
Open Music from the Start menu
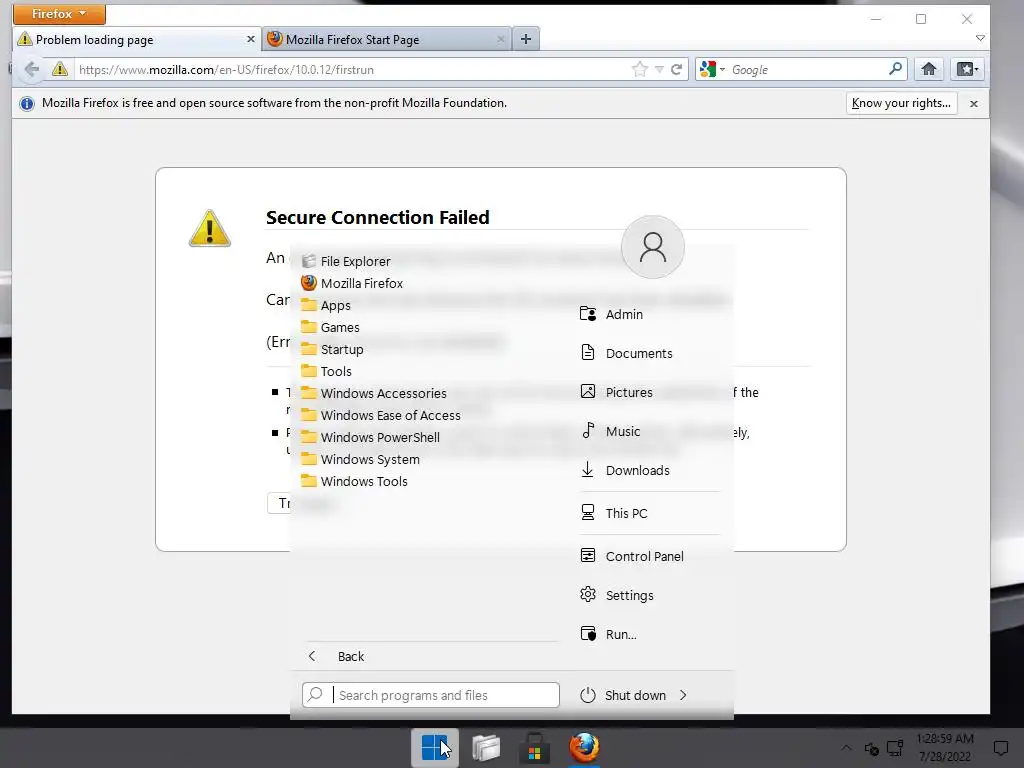[610, 431]
